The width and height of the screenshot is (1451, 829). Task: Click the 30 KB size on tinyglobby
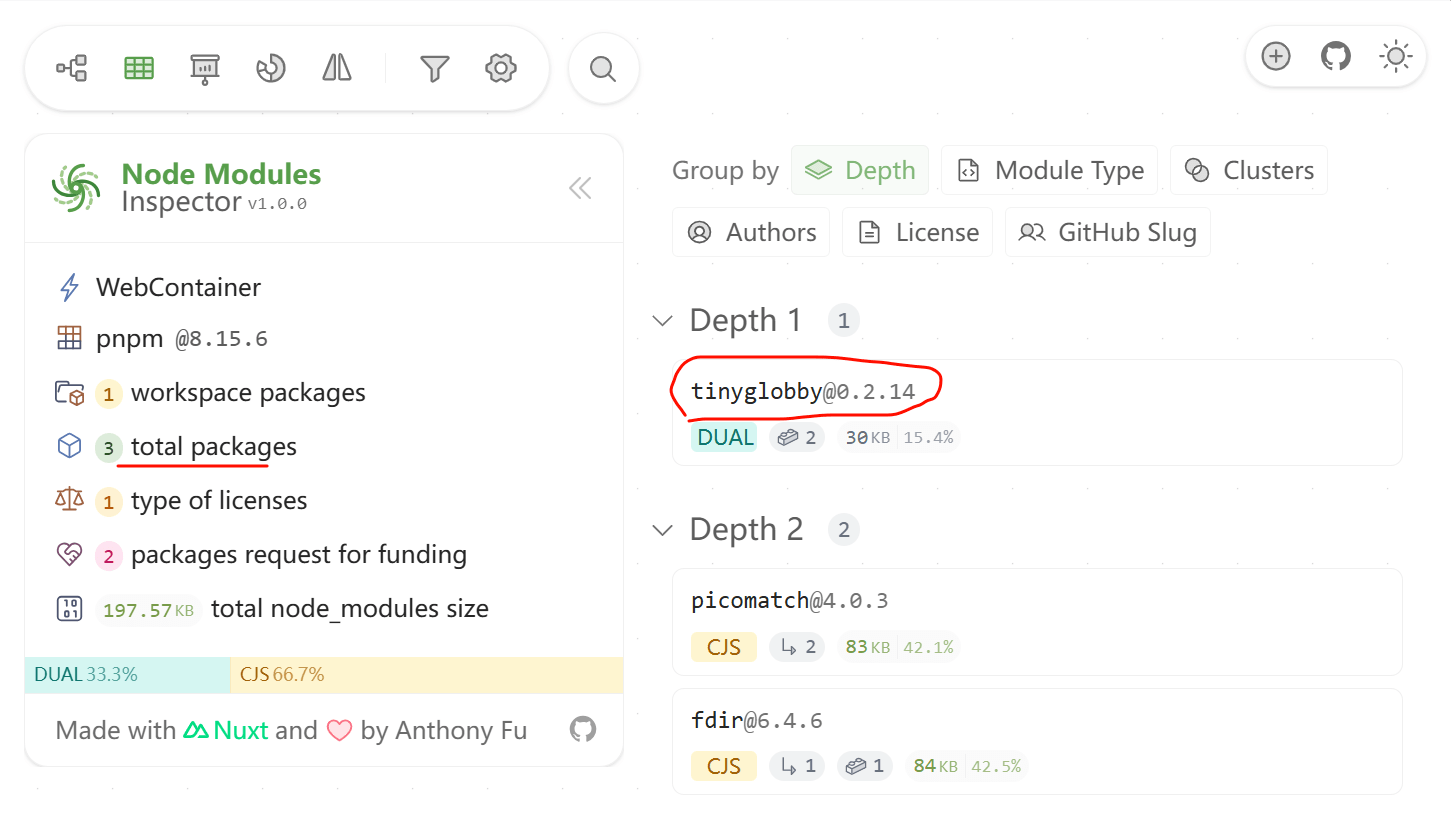tap(868, 437)
